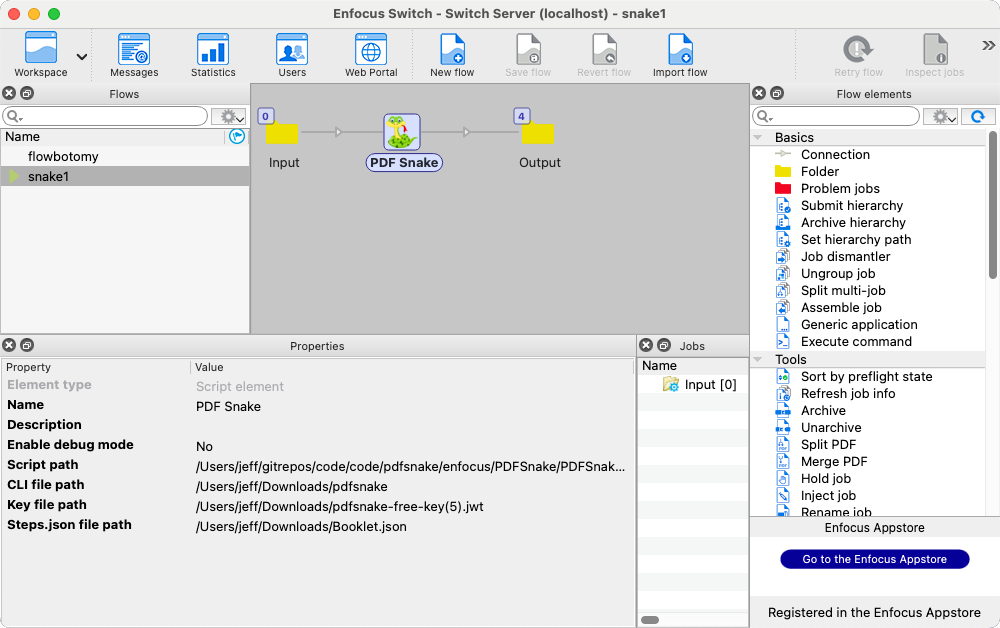Pick the Split multi-job element
Image resolution: width=1000 pixels, height=628 pixels.
pos(842,290)
